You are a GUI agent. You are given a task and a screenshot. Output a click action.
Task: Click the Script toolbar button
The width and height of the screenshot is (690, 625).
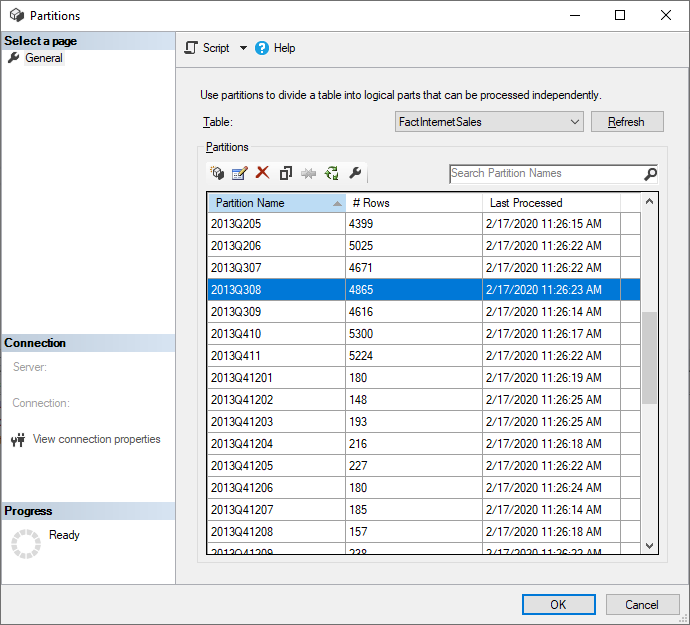pos(207,48)
